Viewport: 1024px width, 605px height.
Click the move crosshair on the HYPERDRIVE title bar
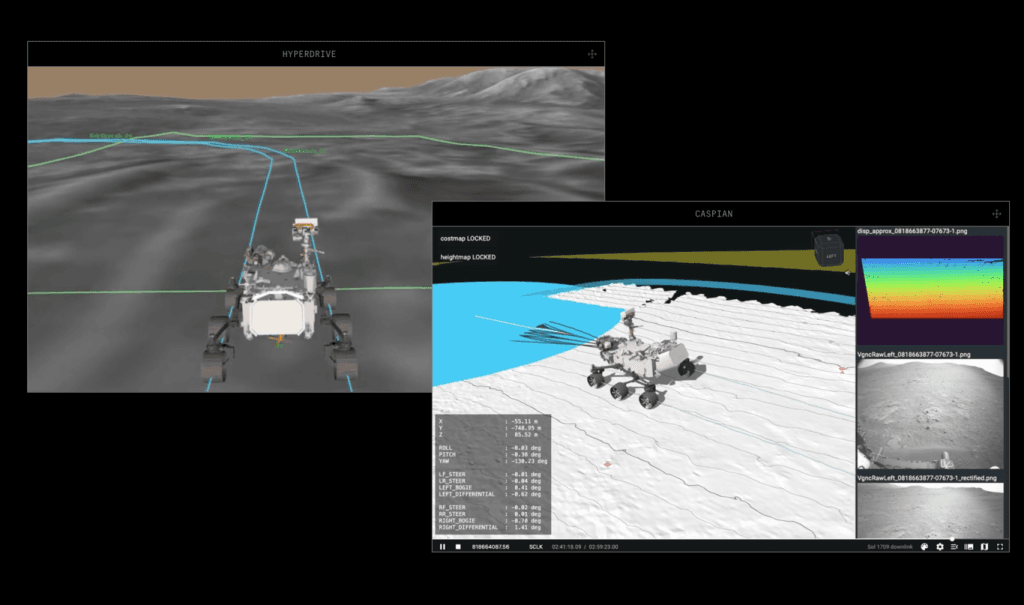[x=592, y=53]
